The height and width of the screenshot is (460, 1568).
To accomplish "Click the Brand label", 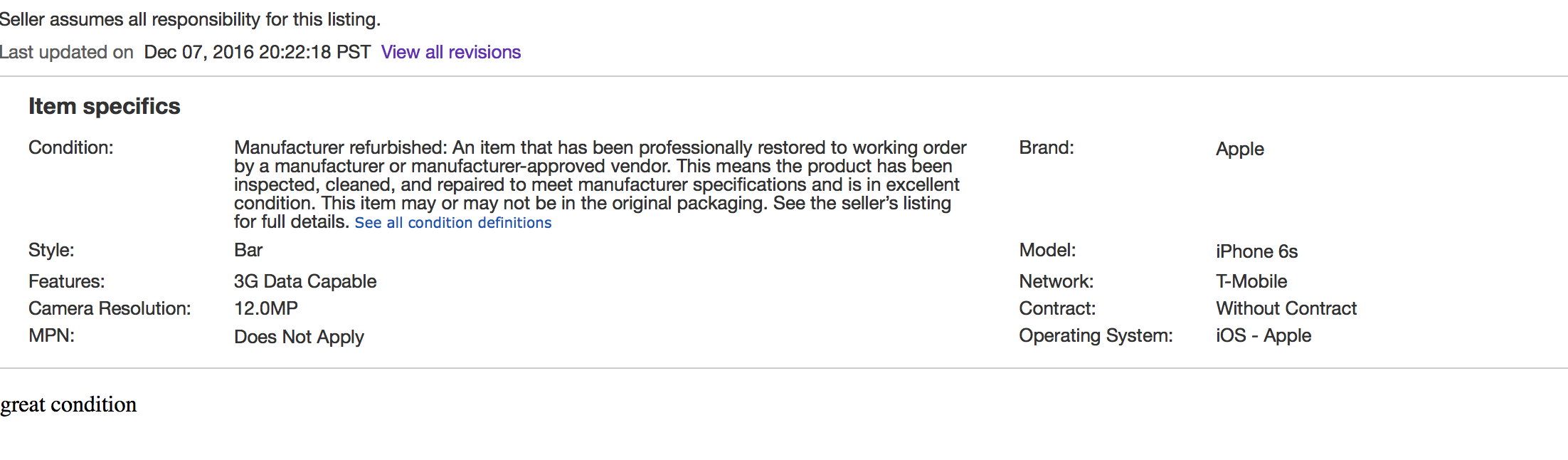I will coord(1047,147).
